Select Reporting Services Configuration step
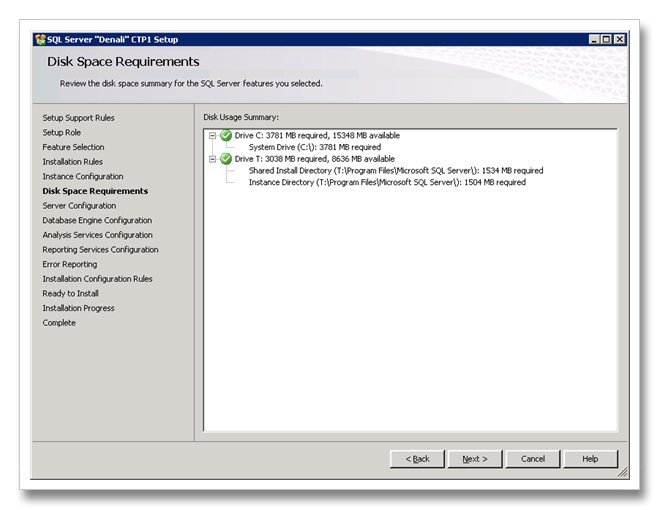Viewport: 660px width, 510px height. 100,250
